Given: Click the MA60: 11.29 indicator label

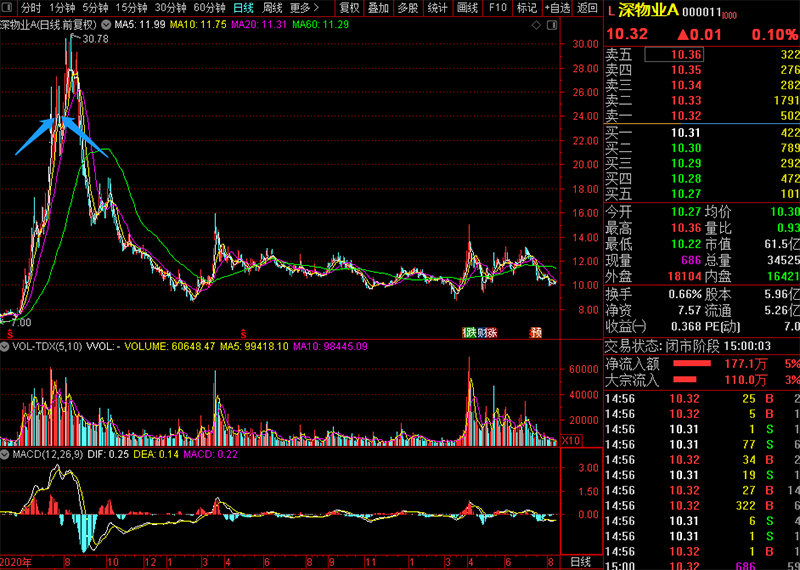Looking at the screenshot, I should pos(320,24).
